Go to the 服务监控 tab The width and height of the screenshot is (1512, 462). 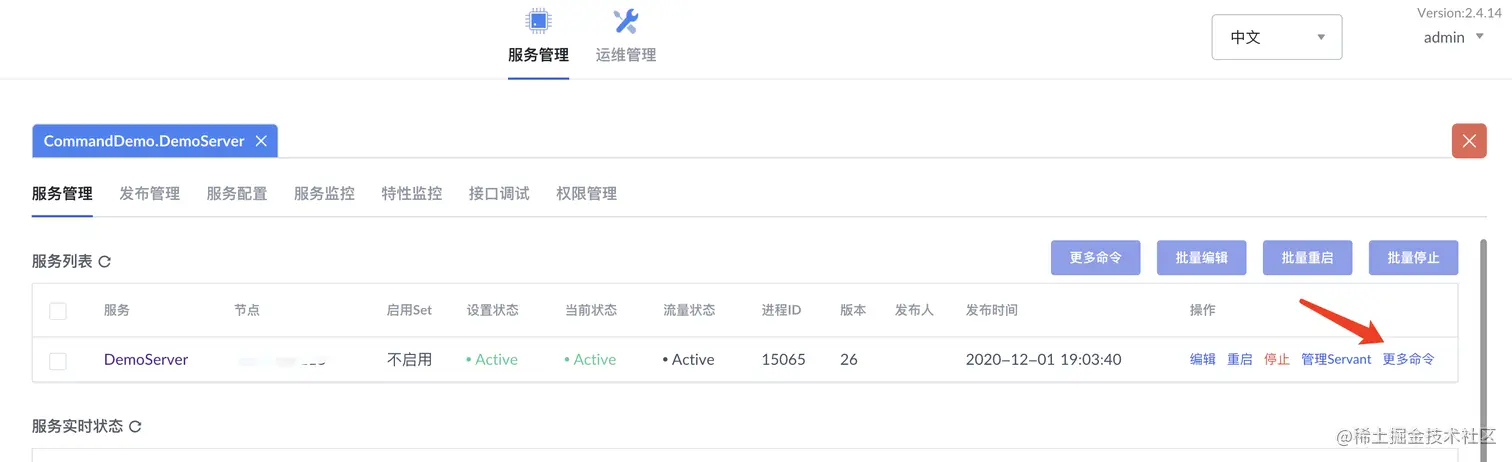click(324, 194)
